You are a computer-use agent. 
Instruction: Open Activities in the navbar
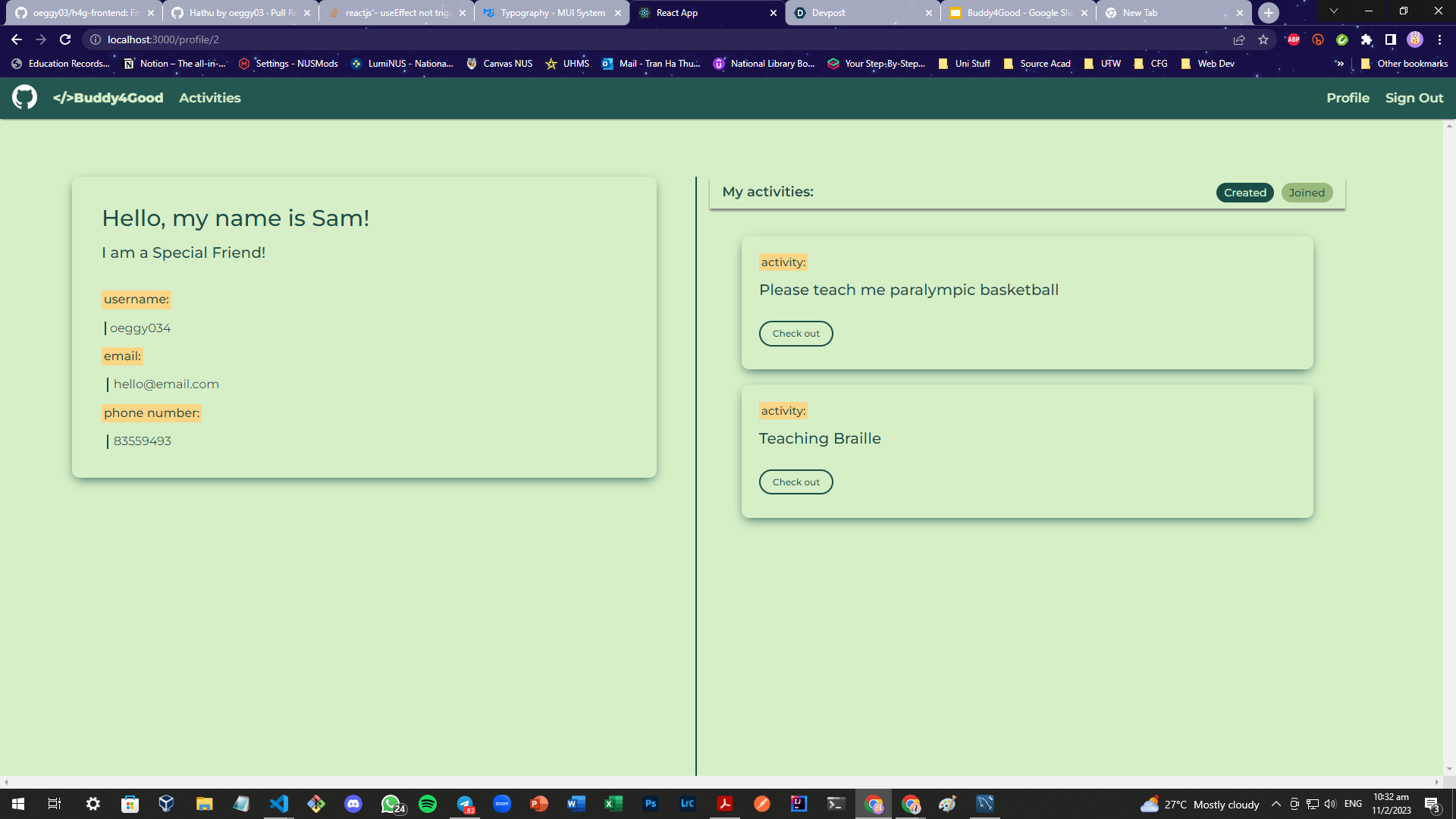pos(209,98)
